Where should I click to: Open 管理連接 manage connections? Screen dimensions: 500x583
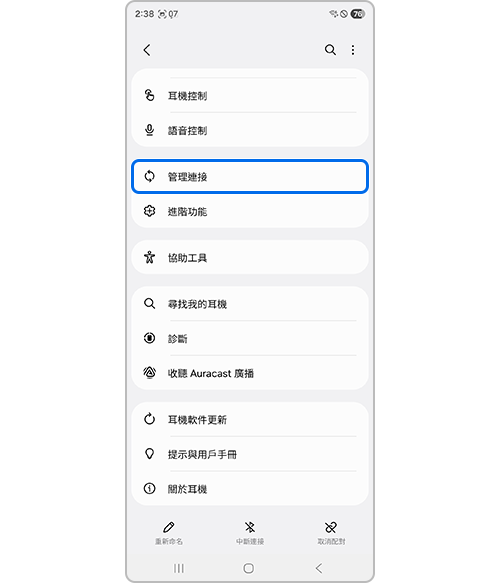250,177
